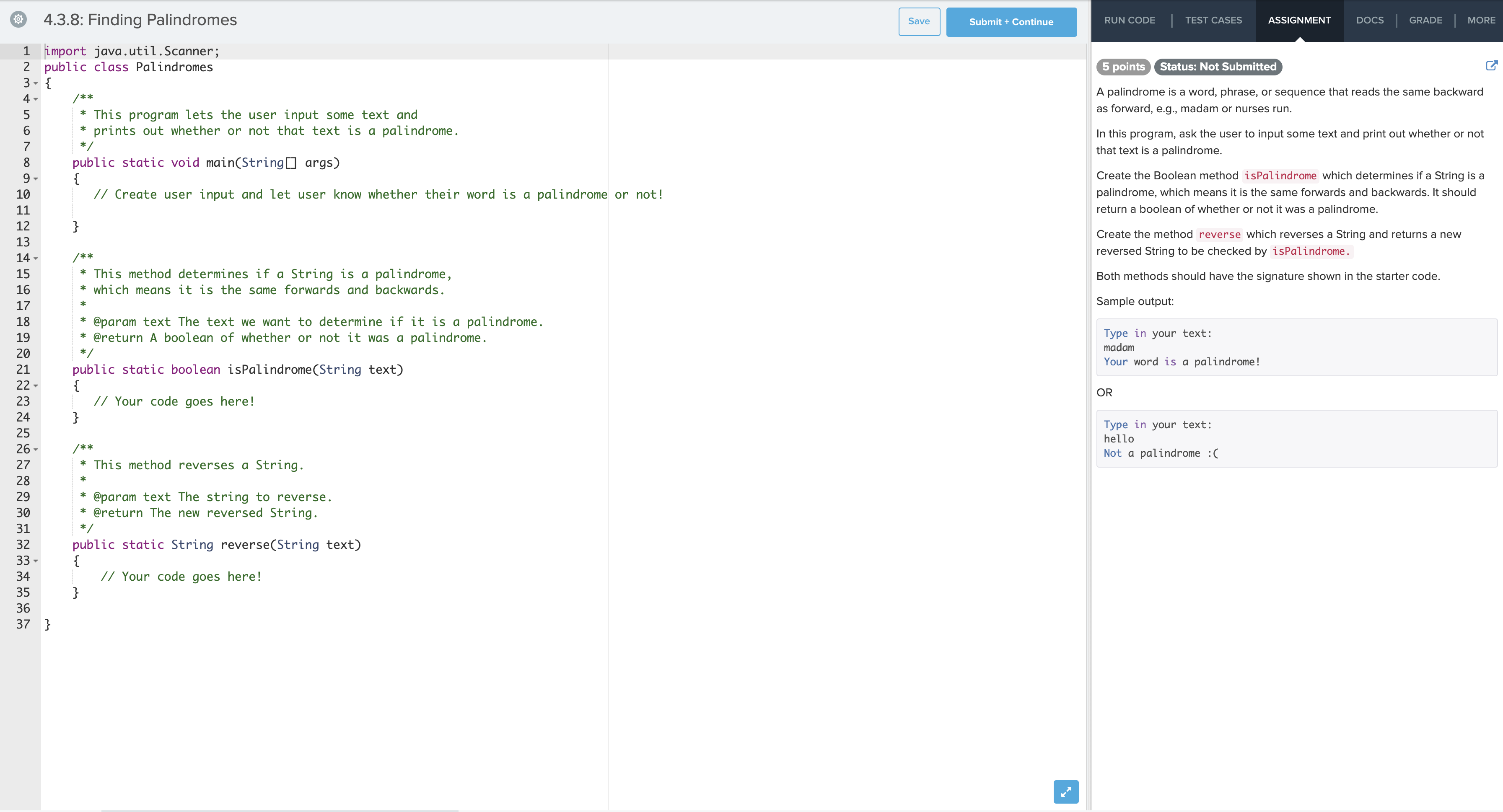Open the DOCS tab
Screen dimensions: 1503x812
pyautogui.click(x=1369, y=21)
